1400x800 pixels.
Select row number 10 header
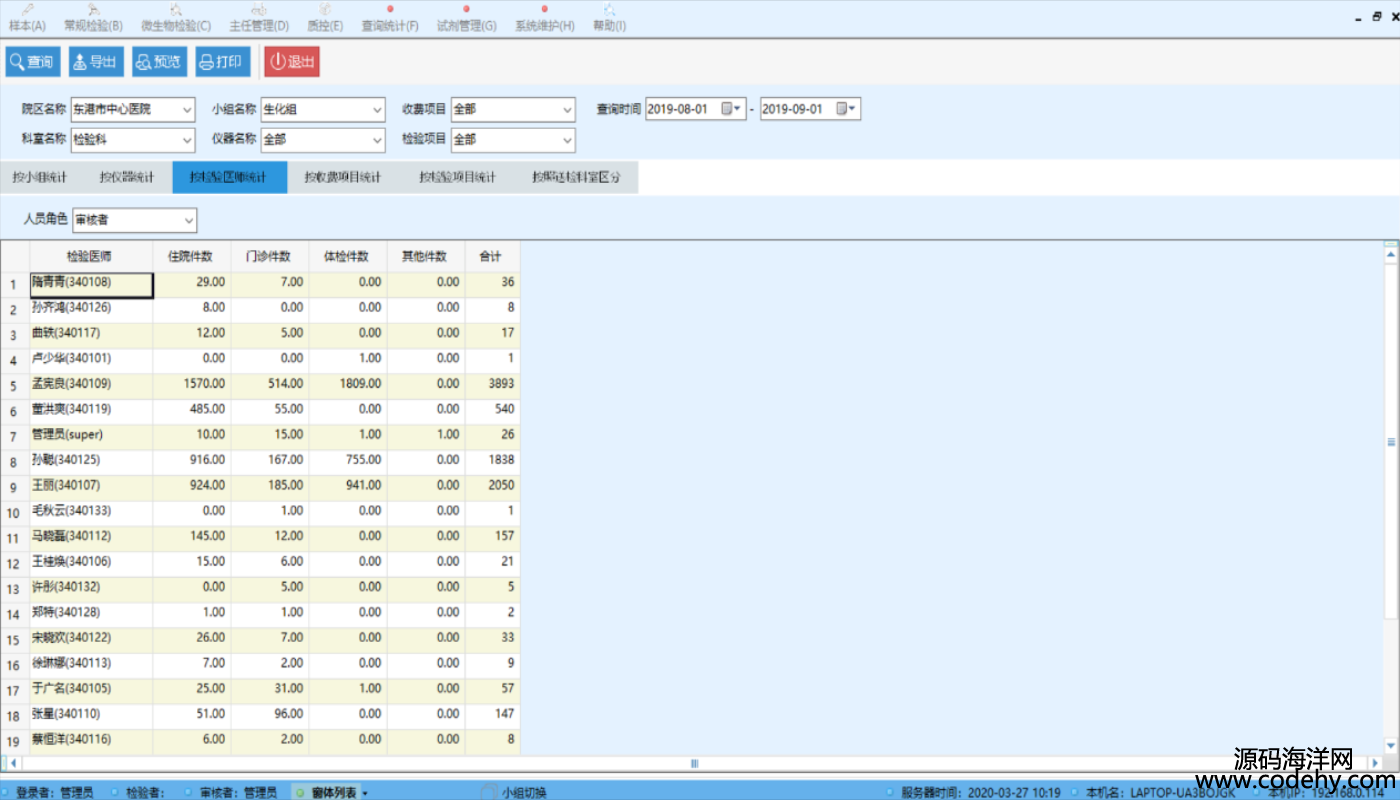point(15,513)
